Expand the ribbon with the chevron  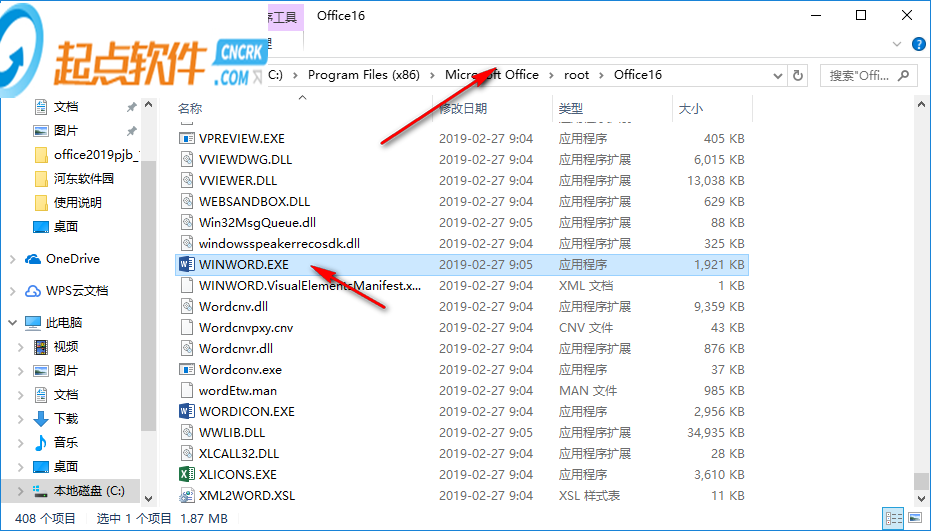coord(897,44)
